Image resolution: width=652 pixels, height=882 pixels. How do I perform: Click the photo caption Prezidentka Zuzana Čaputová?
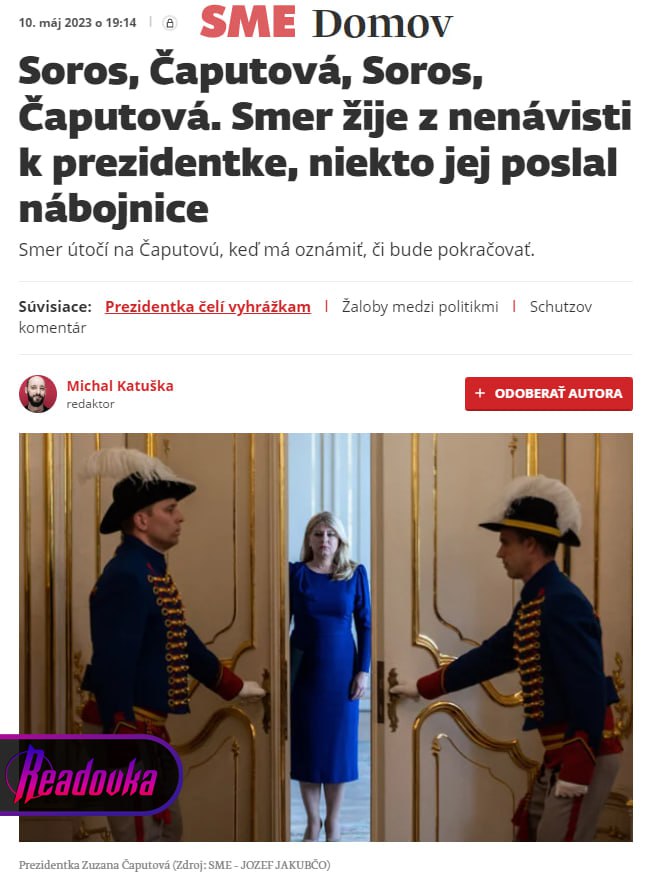174,865
